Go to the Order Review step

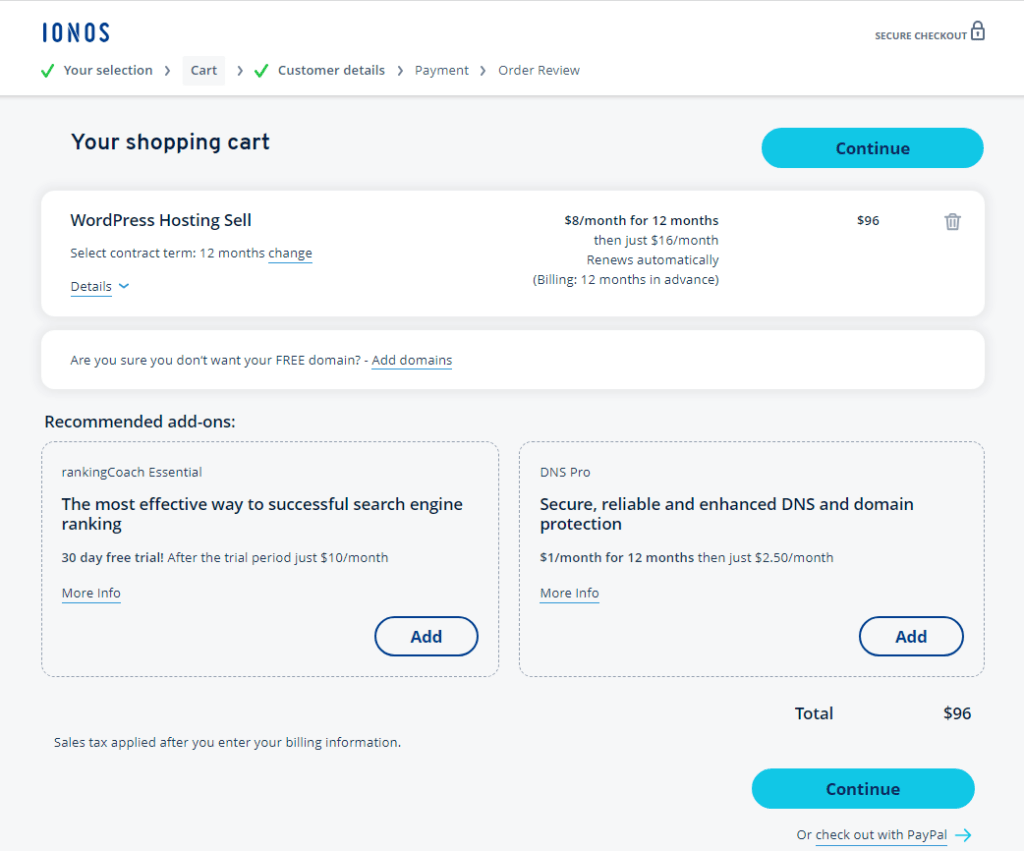pos(538,70)
